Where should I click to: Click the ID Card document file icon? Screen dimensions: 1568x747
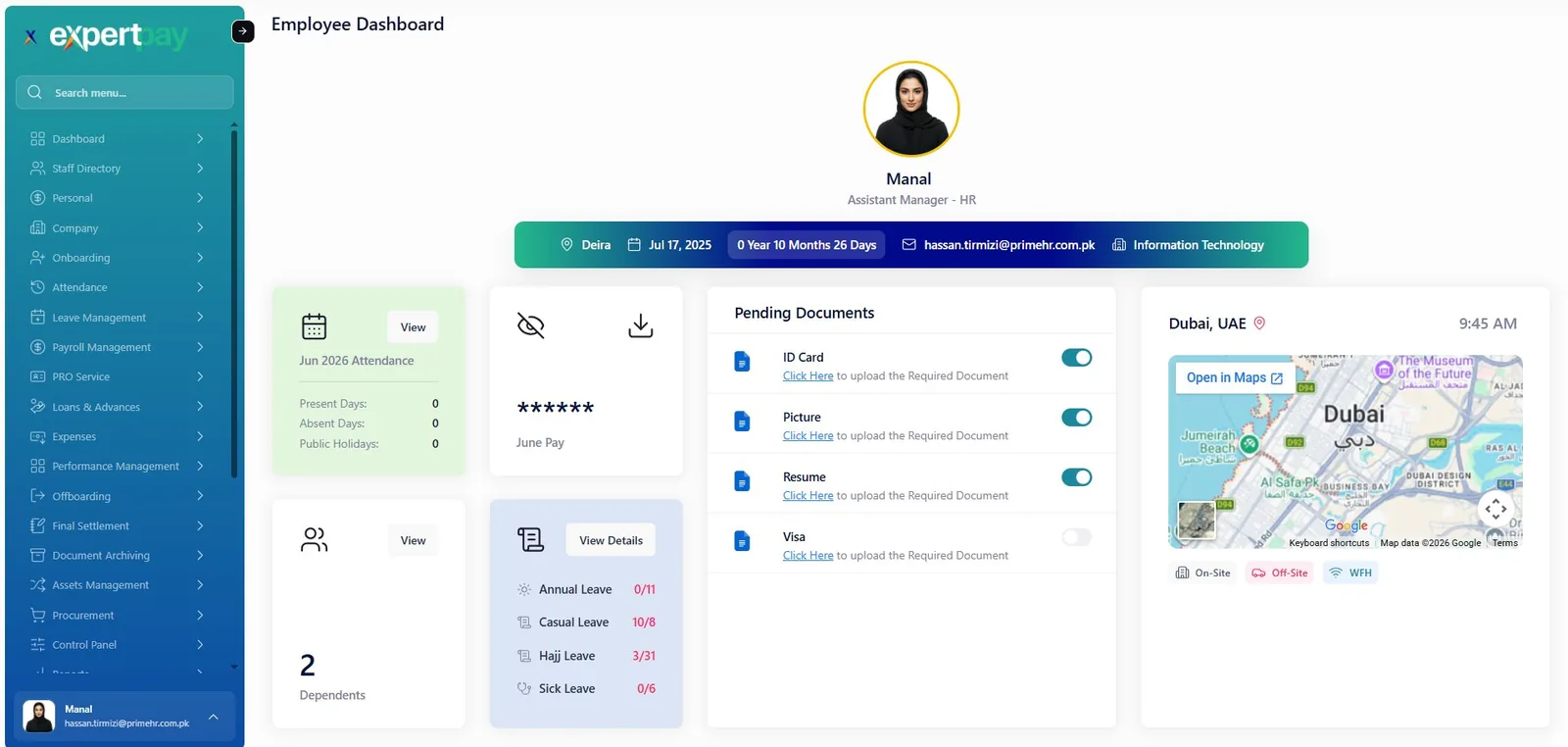(x=742, y=362)
